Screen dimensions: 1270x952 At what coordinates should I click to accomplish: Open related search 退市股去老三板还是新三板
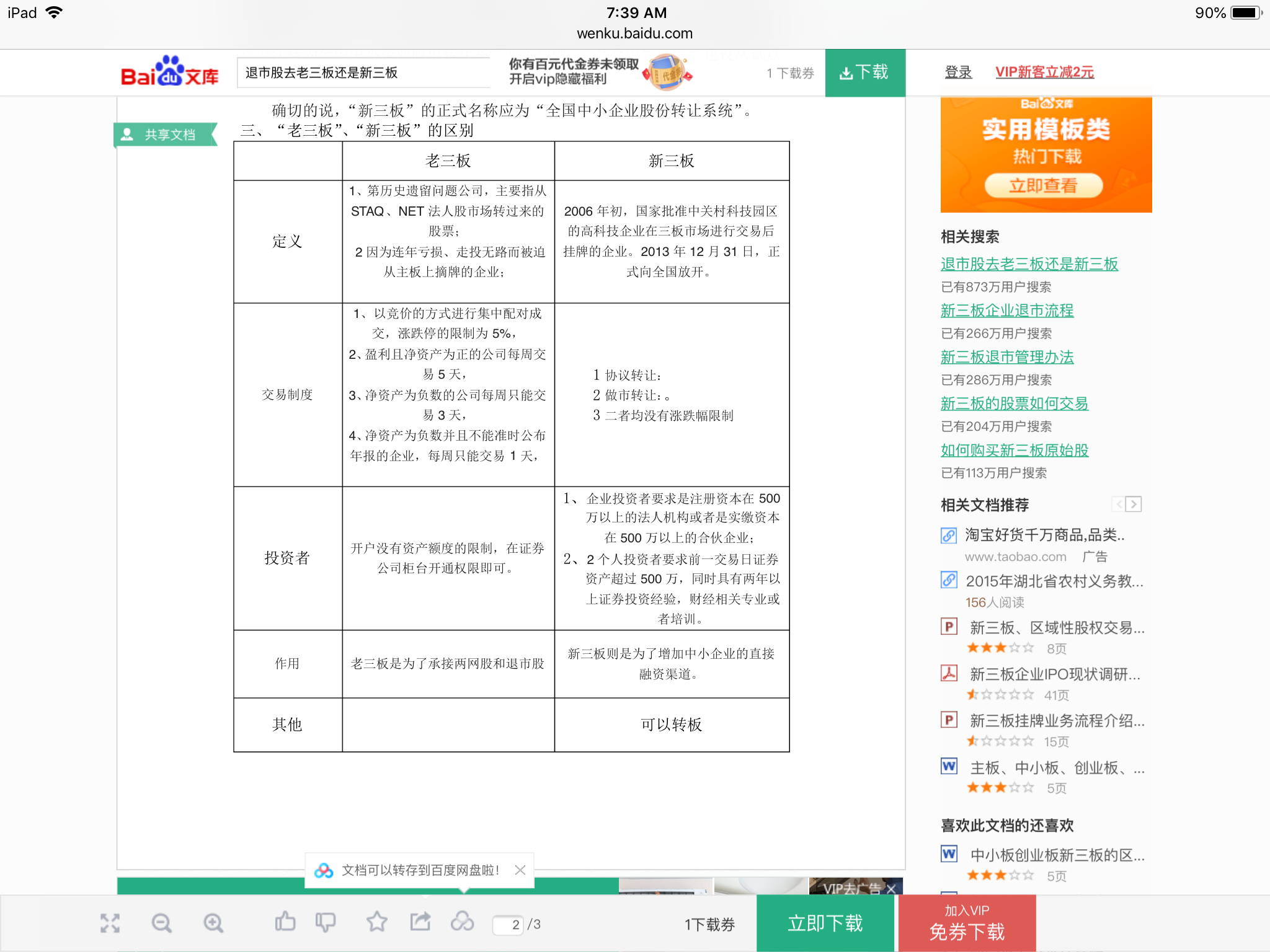tap(1029, 264)
